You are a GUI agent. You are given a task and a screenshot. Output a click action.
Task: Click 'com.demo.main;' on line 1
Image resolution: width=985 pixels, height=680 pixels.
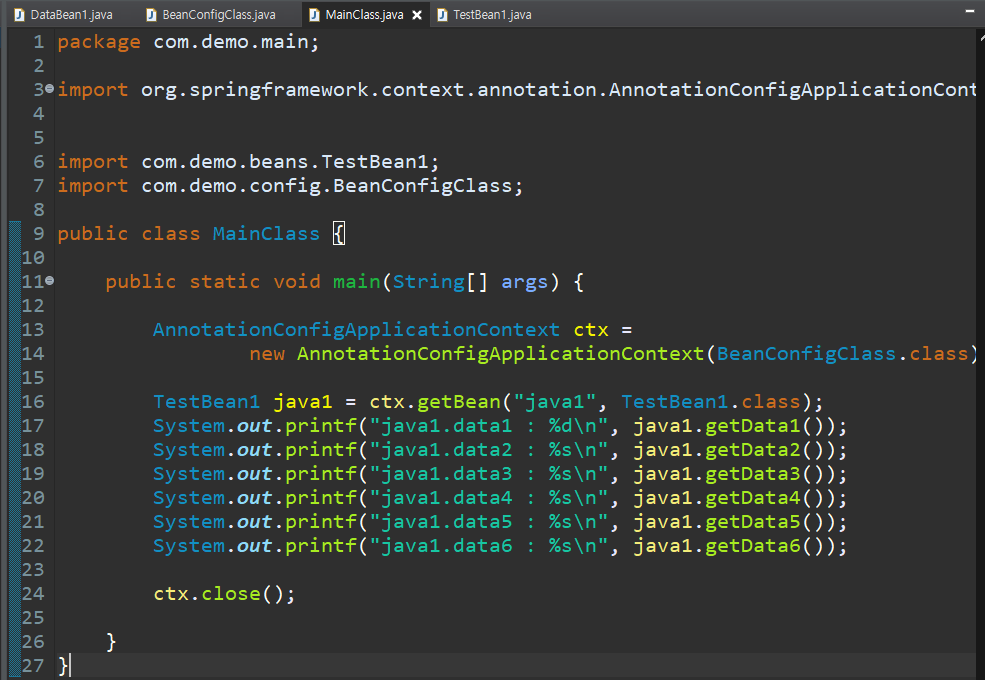coord(237,42)
